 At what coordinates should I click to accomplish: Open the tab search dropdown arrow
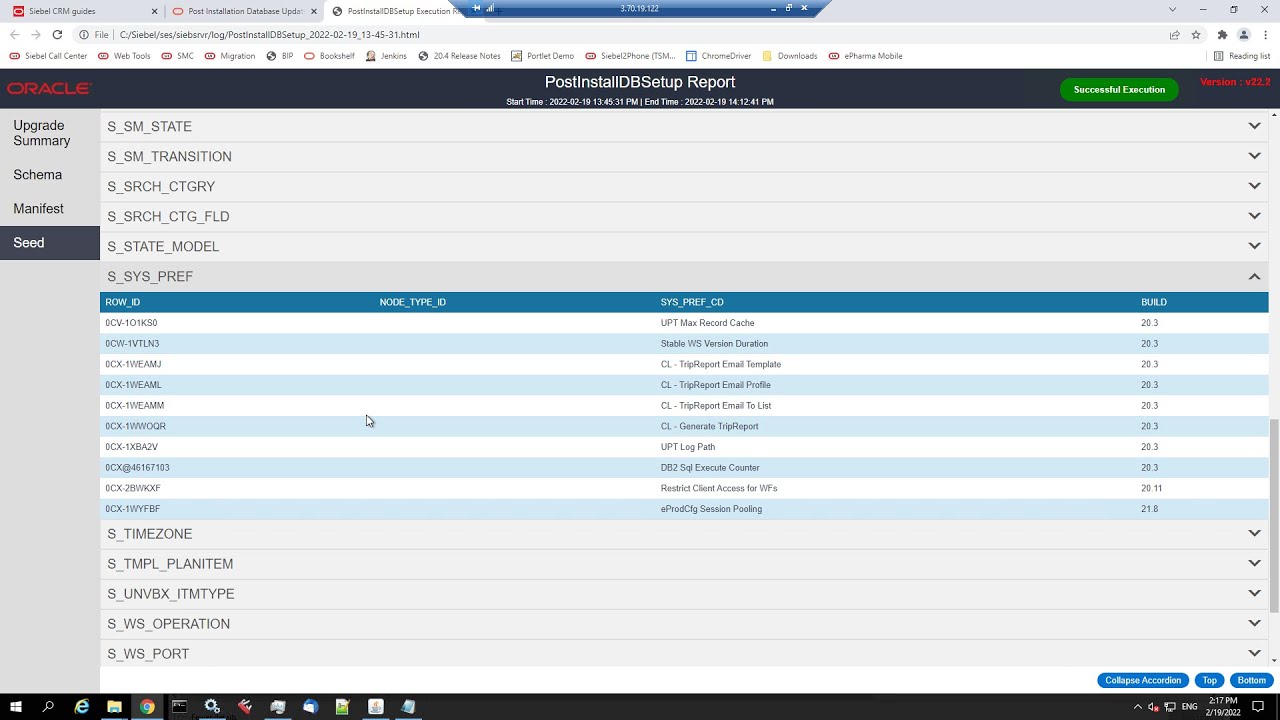pos(1172,9)
